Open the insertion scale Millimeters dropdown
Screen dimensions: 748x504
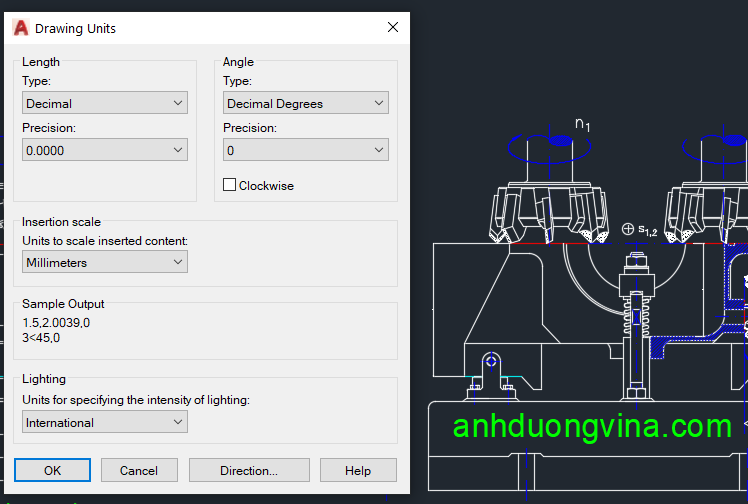[105, 262]
